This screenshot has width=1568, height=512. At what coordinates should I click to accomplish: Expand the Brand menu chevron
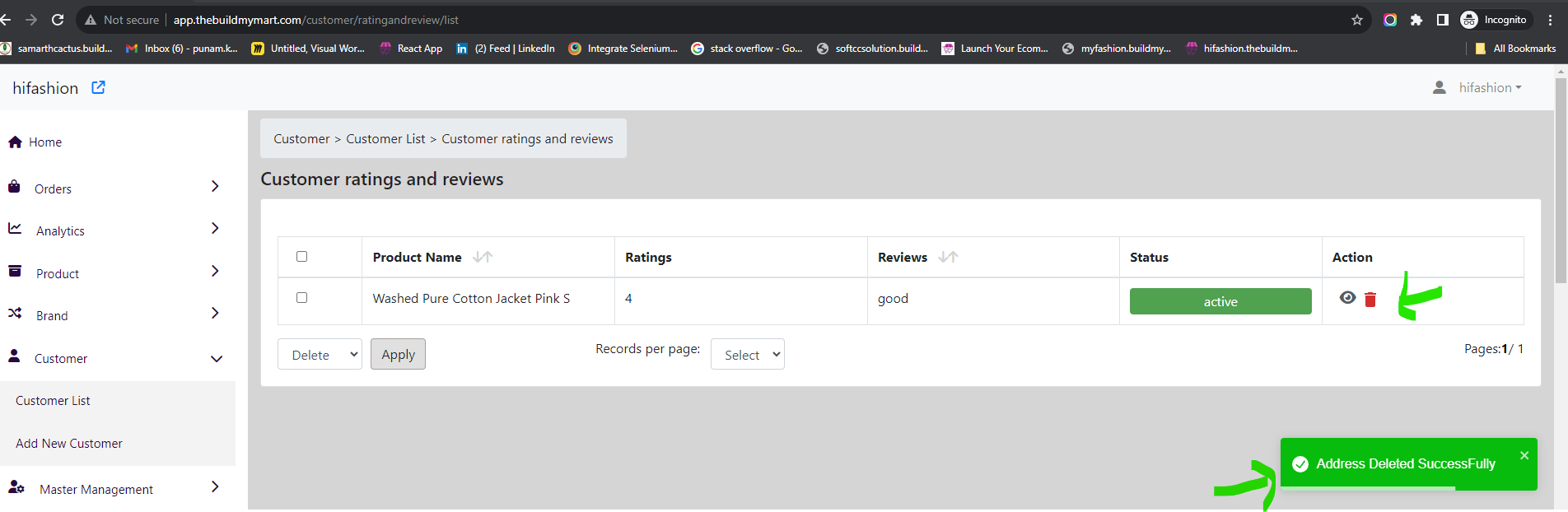(215, 313)
